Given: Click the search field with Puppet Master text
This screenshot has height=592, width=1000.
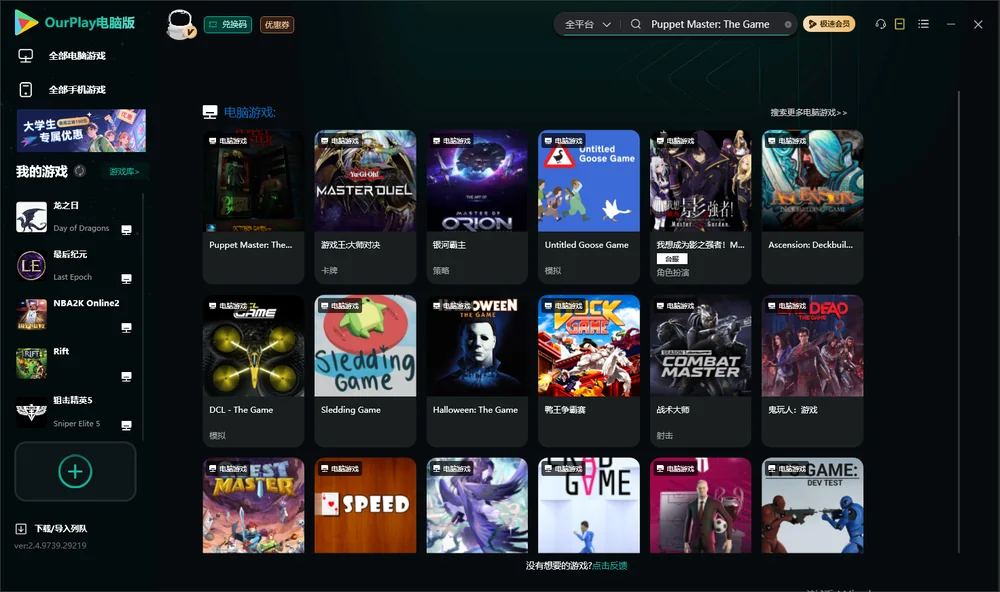Looking at the screenshot, I should (x=710, y=24).
